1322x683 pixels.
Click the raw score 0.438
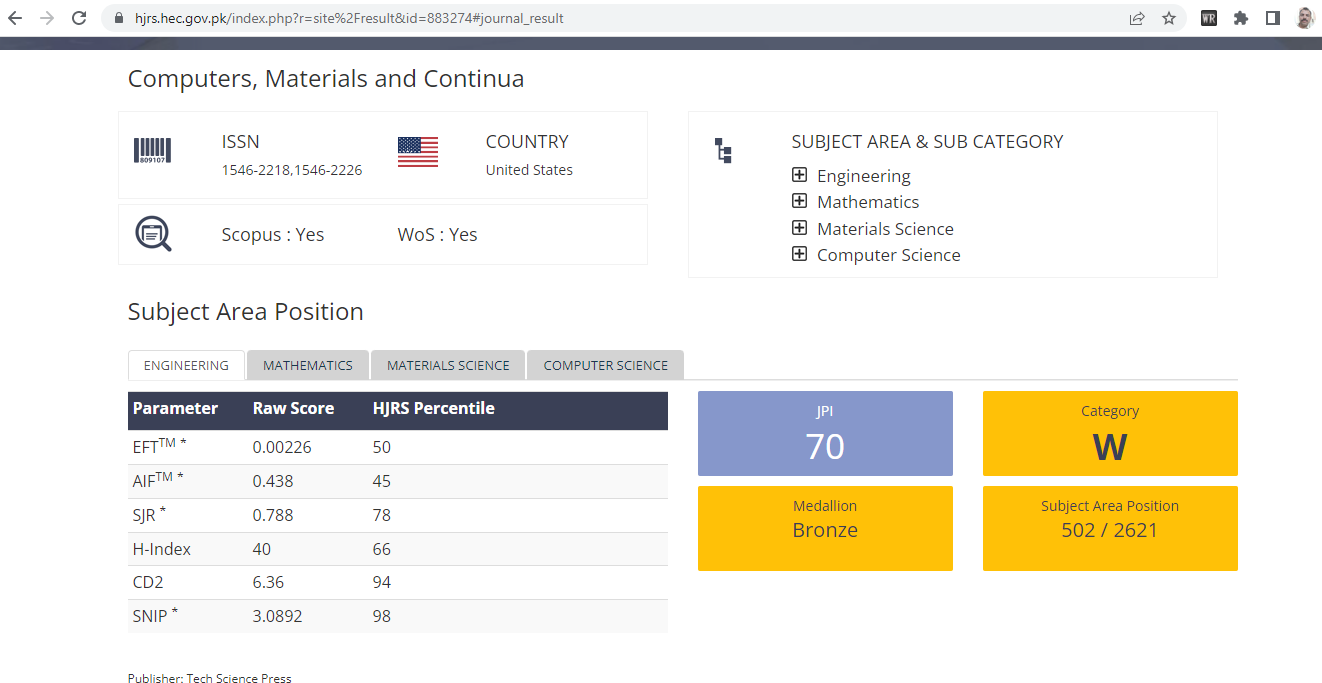pos(273,481)
